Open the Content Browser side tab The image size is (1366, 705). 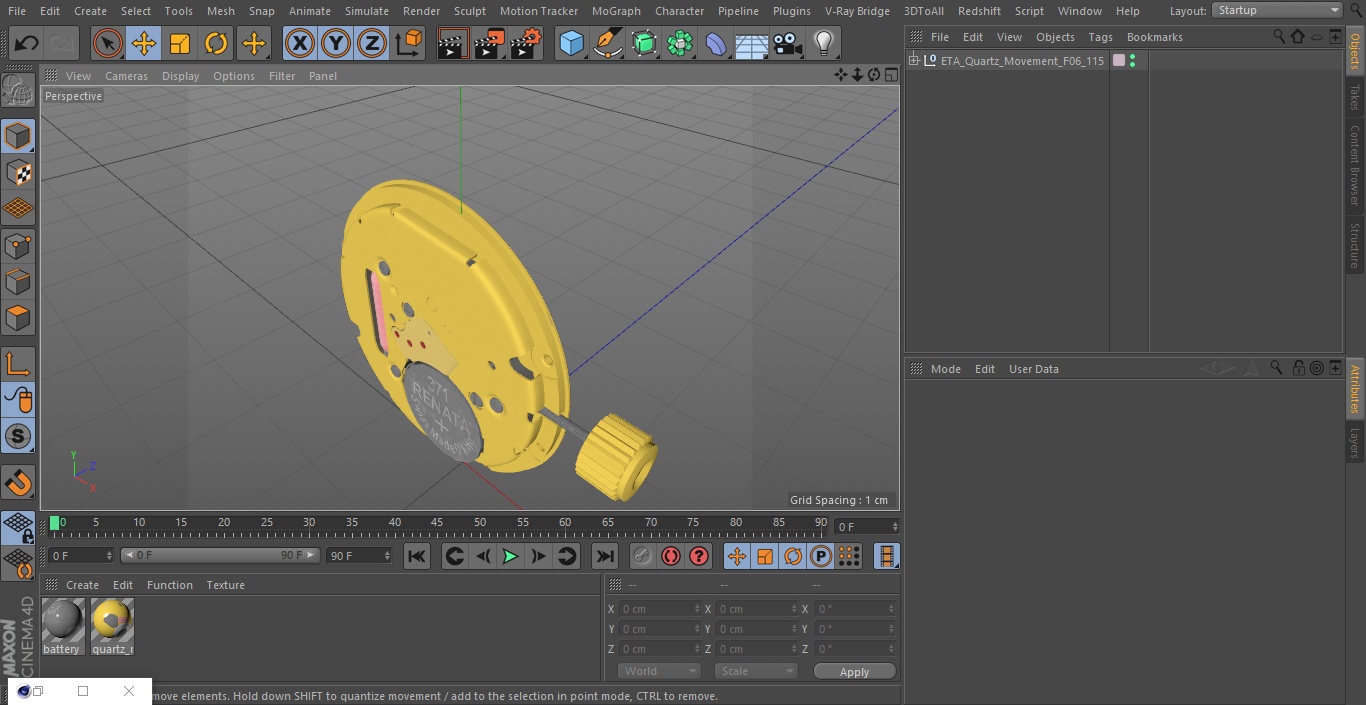pyautogui.click(x=1355, y=165)
